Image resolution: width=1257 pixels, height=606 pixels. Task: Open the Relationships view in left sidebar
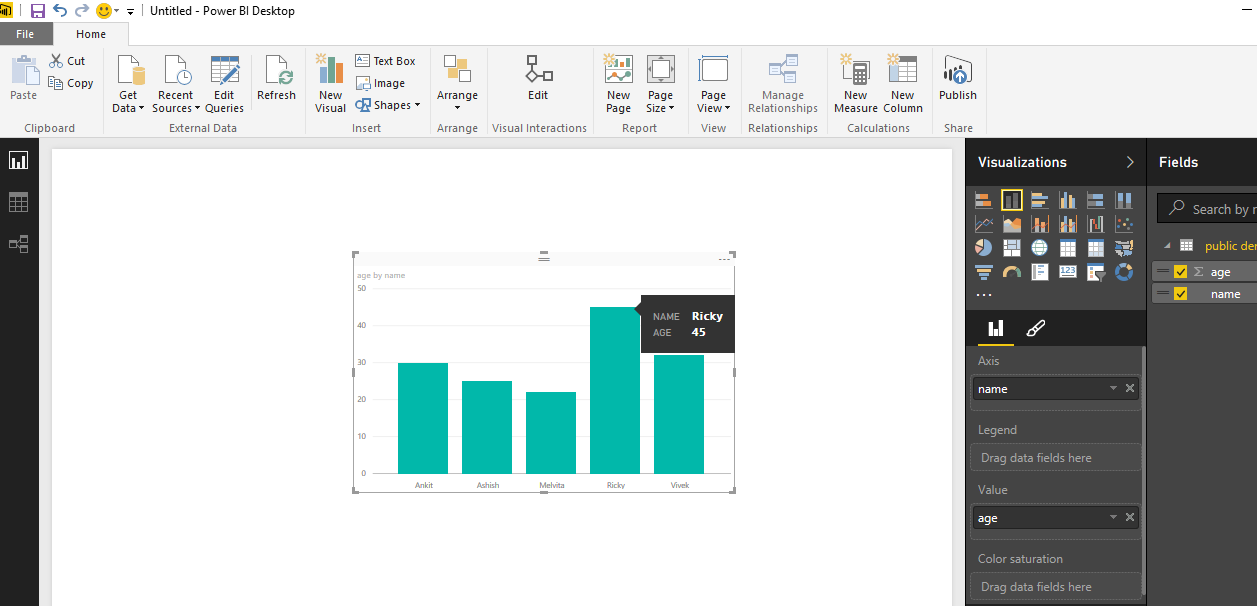pyautogui.click(x=18, y=244)
